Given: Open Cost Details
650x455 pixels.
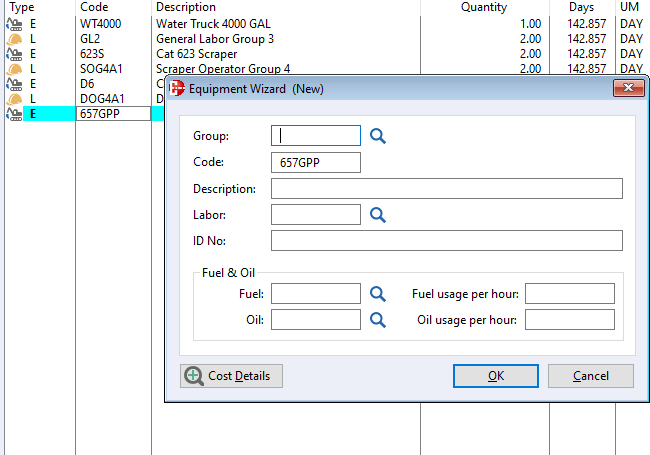Looking at the screenshot, I should coord(231,376).
